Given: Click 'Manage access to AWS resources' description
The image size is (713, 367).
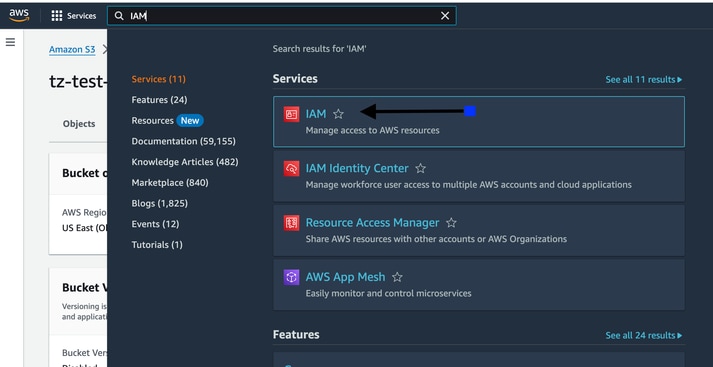Looking at the screenshot, I should tap(372, 131).
